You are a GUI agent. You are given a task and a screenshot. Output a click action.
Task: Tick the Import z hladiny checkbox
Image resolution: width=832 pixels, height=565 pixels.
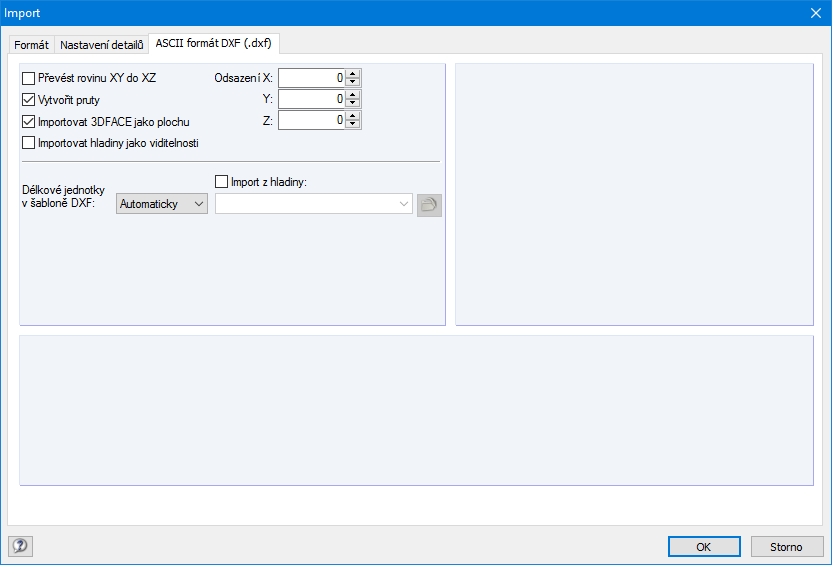[x=221, y=182]
